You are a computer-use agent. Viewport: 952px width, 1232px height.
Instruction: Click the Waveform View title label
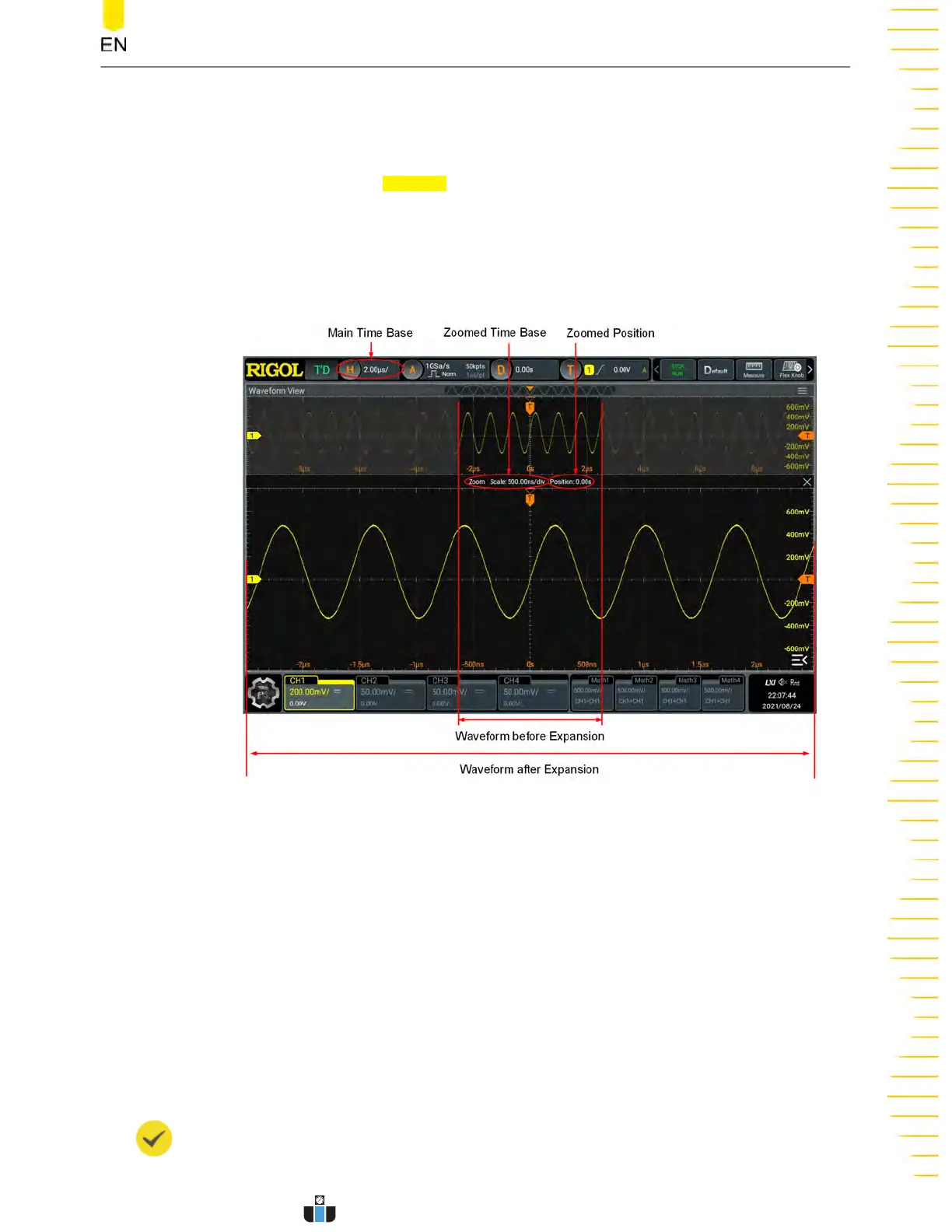point(276,391)
